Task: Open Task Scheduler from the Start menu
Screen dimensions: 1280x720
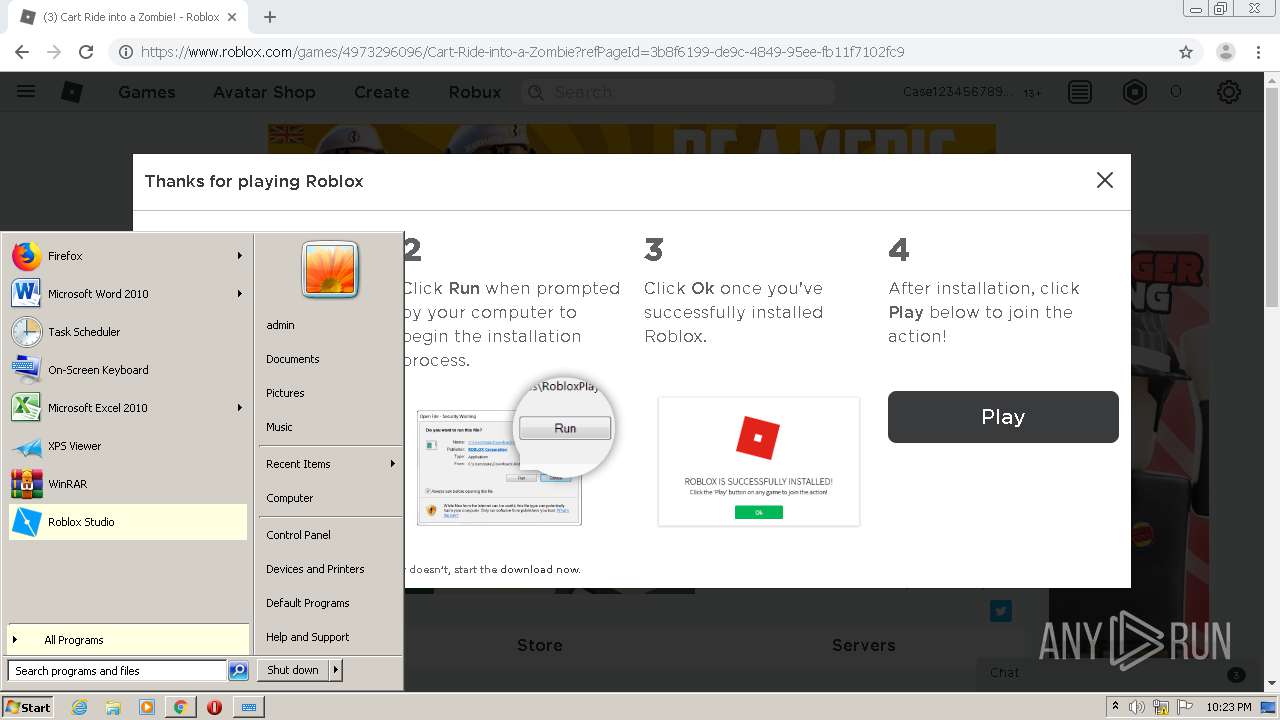Action: pyautogui.click(x=127, y=332)
